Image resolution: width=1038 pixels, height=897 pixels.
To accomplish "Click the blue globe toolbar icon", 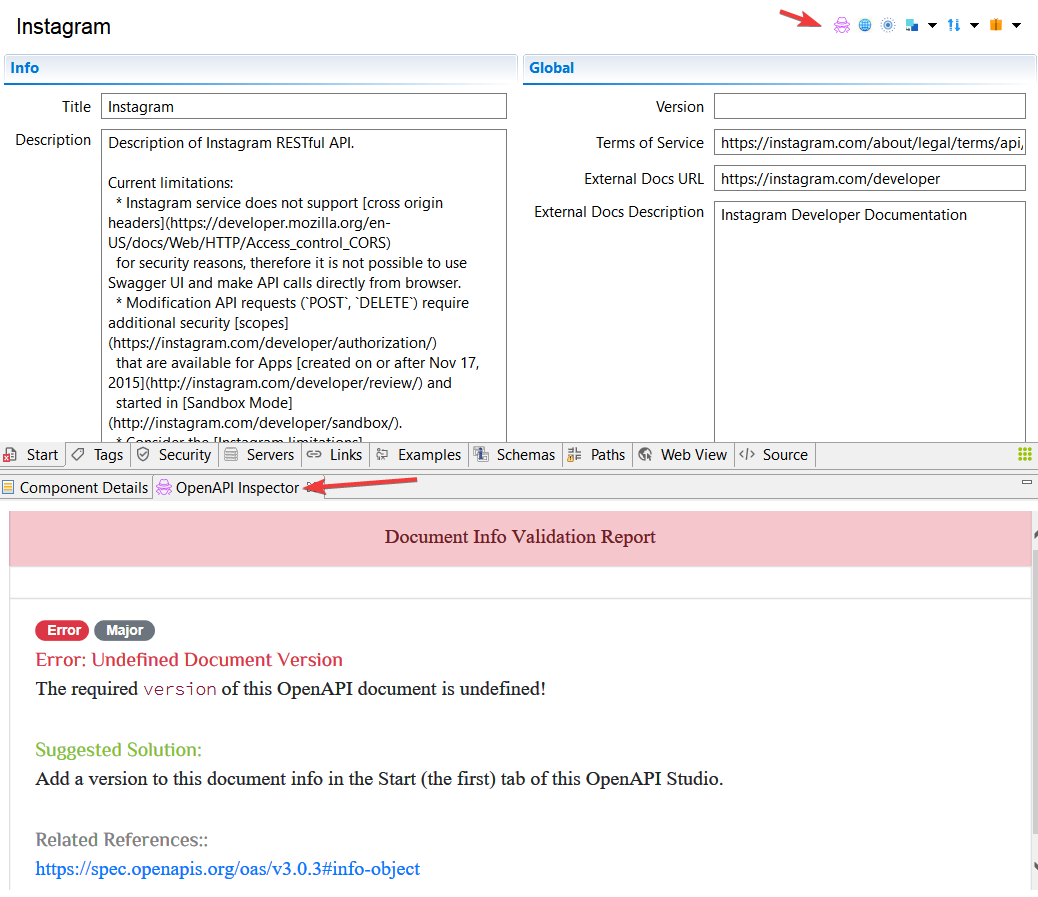I will tap(865, 25).
